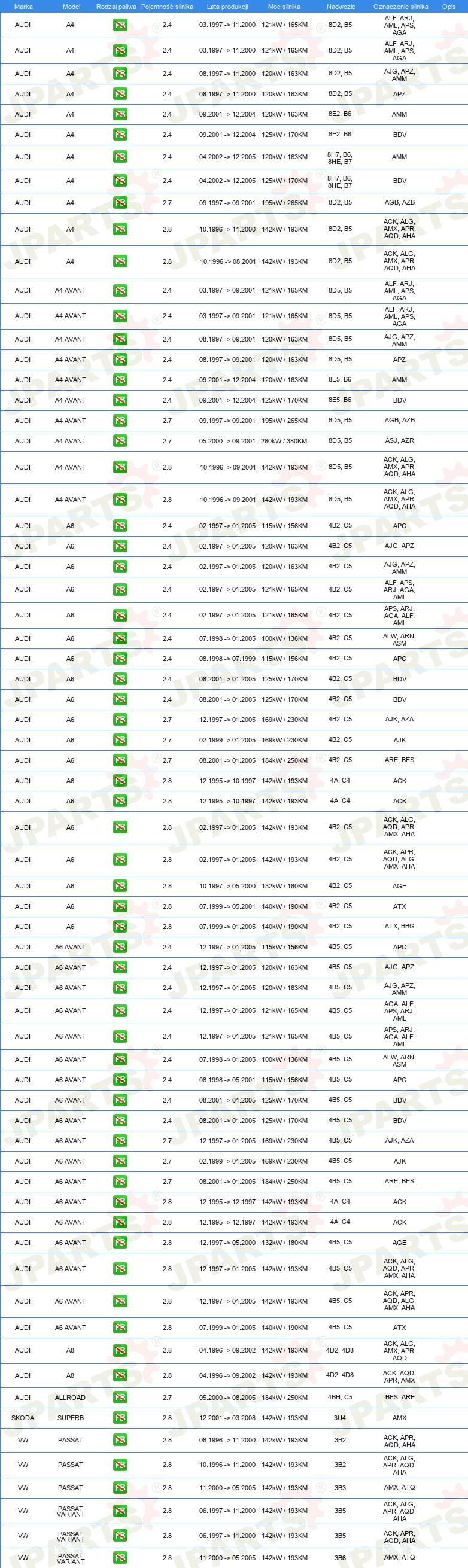Click the Opis column header
Viewport: 468px width, 1568px height.
448,7
